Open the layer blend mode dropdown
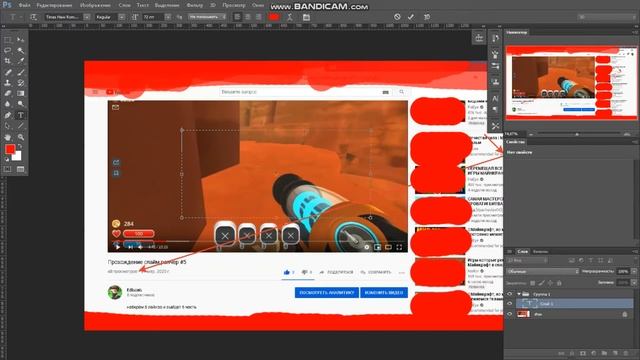 click(x=542, y=271)
